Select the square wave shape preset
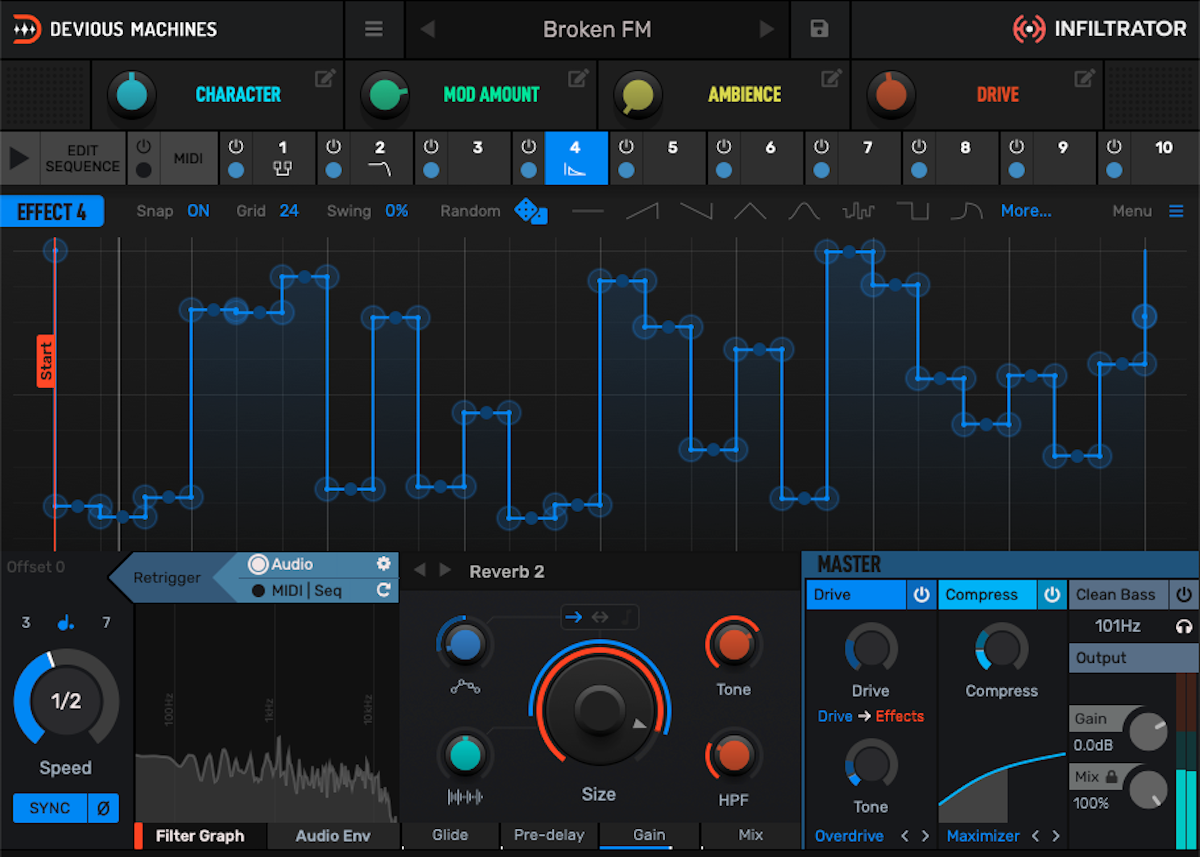Screen dimensions: 1200x857 pyautogui.click(x=912, y=211)
